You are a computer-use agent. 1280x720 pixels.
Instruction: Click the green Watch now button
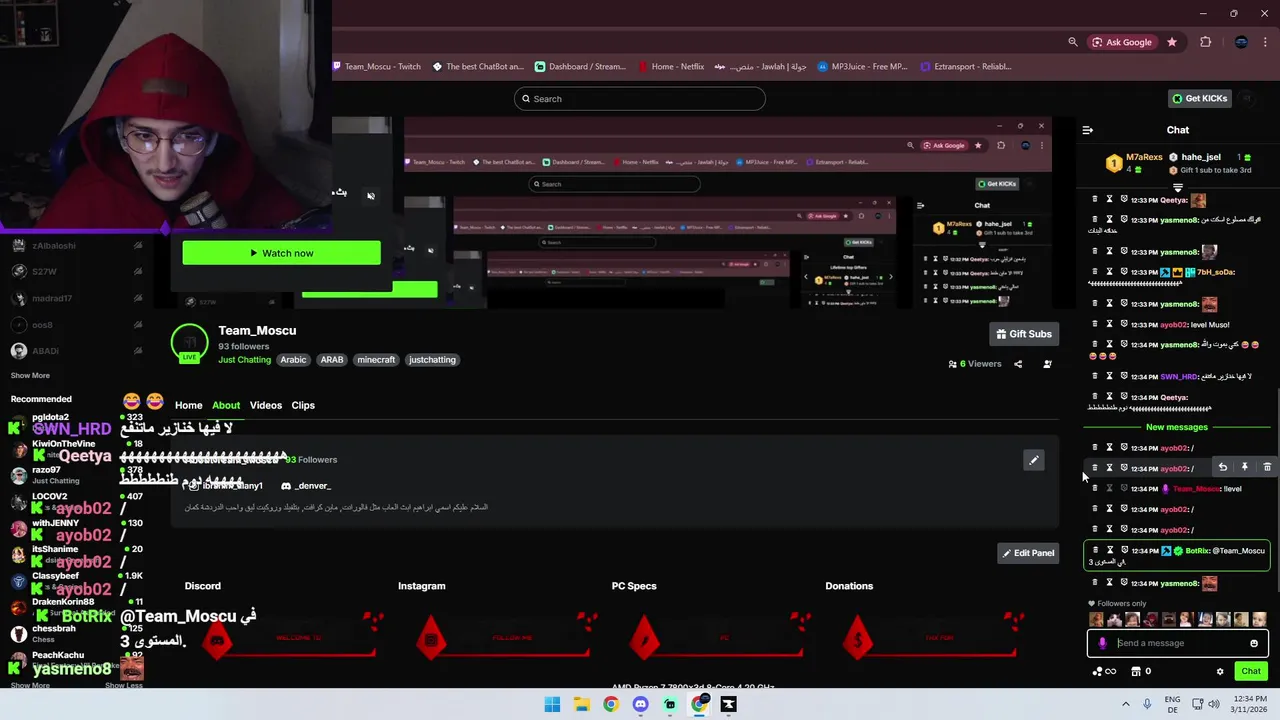tap(281, 253)
